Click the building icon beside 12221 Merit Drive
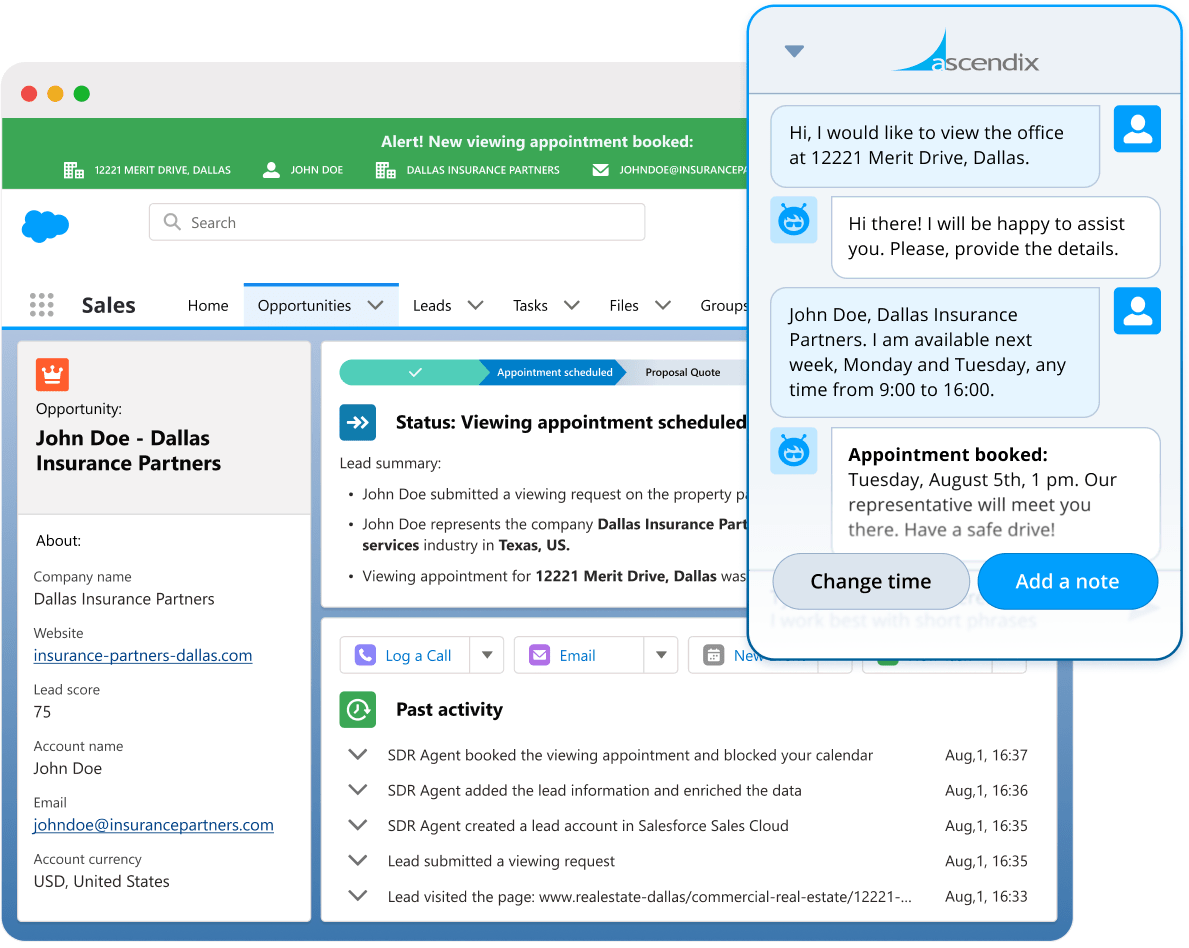Image resolution: width=1189 pixels, height=948 pixels. point(74,170)
